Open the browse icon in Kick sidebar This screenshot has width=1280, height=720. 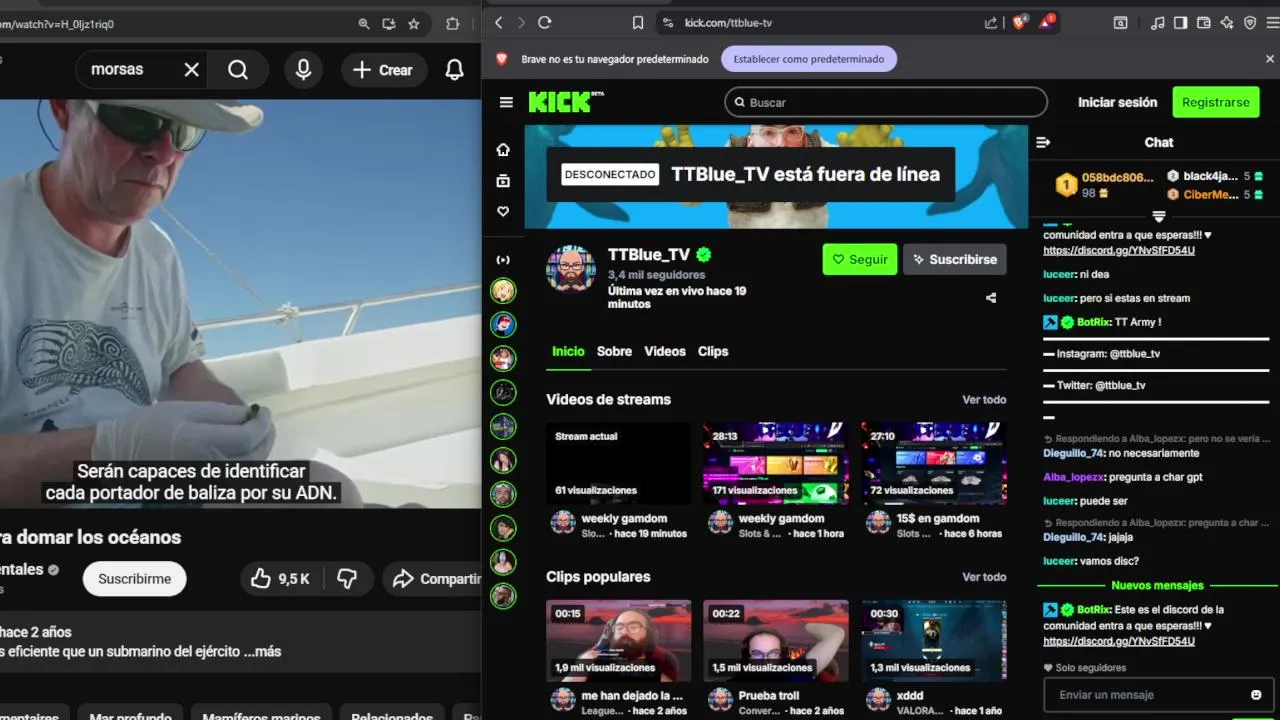(503, 180)
